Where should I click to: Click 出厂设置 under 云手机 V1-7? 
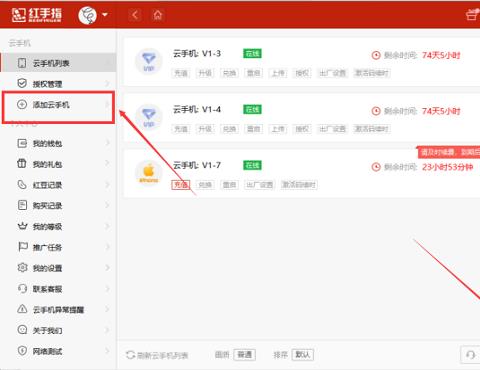pyautogui.click(x=260, y=185)
